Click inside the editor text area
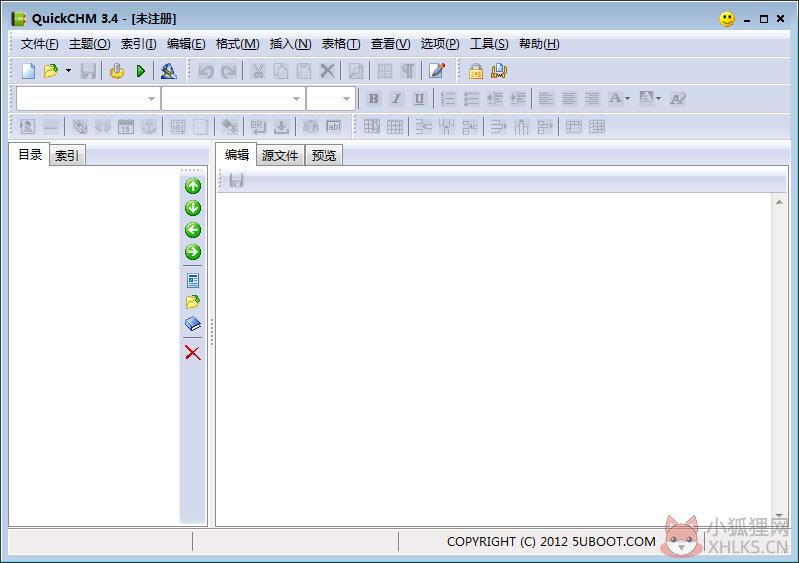 pos(494,357)
